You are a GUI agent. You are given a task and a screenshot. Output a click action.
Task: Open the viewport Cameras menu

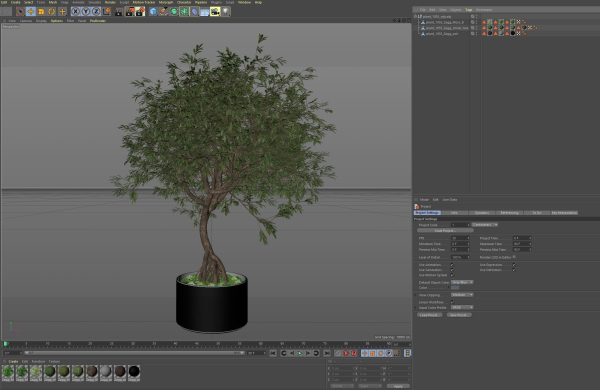(26, 21)
